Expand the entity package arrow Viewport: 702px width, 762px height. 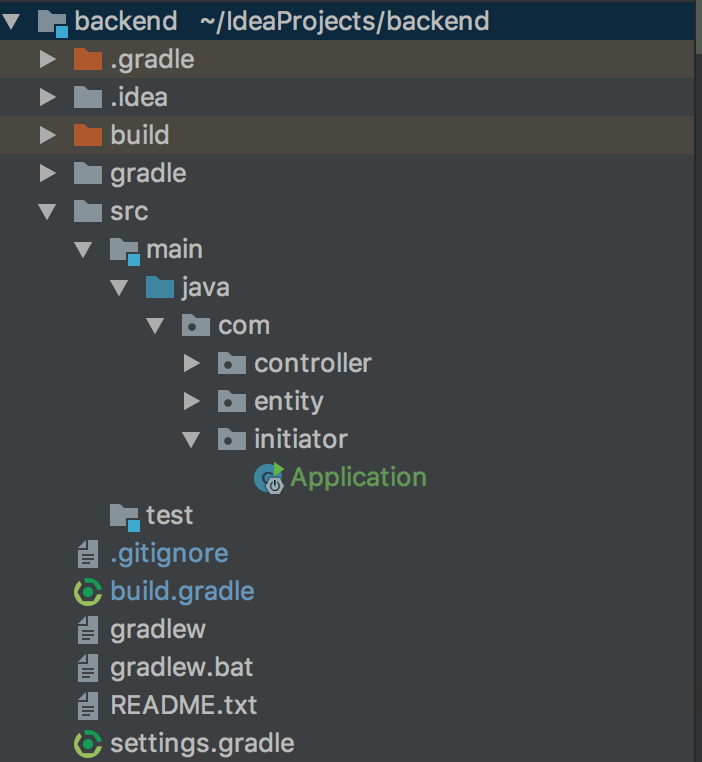(192, 402)
